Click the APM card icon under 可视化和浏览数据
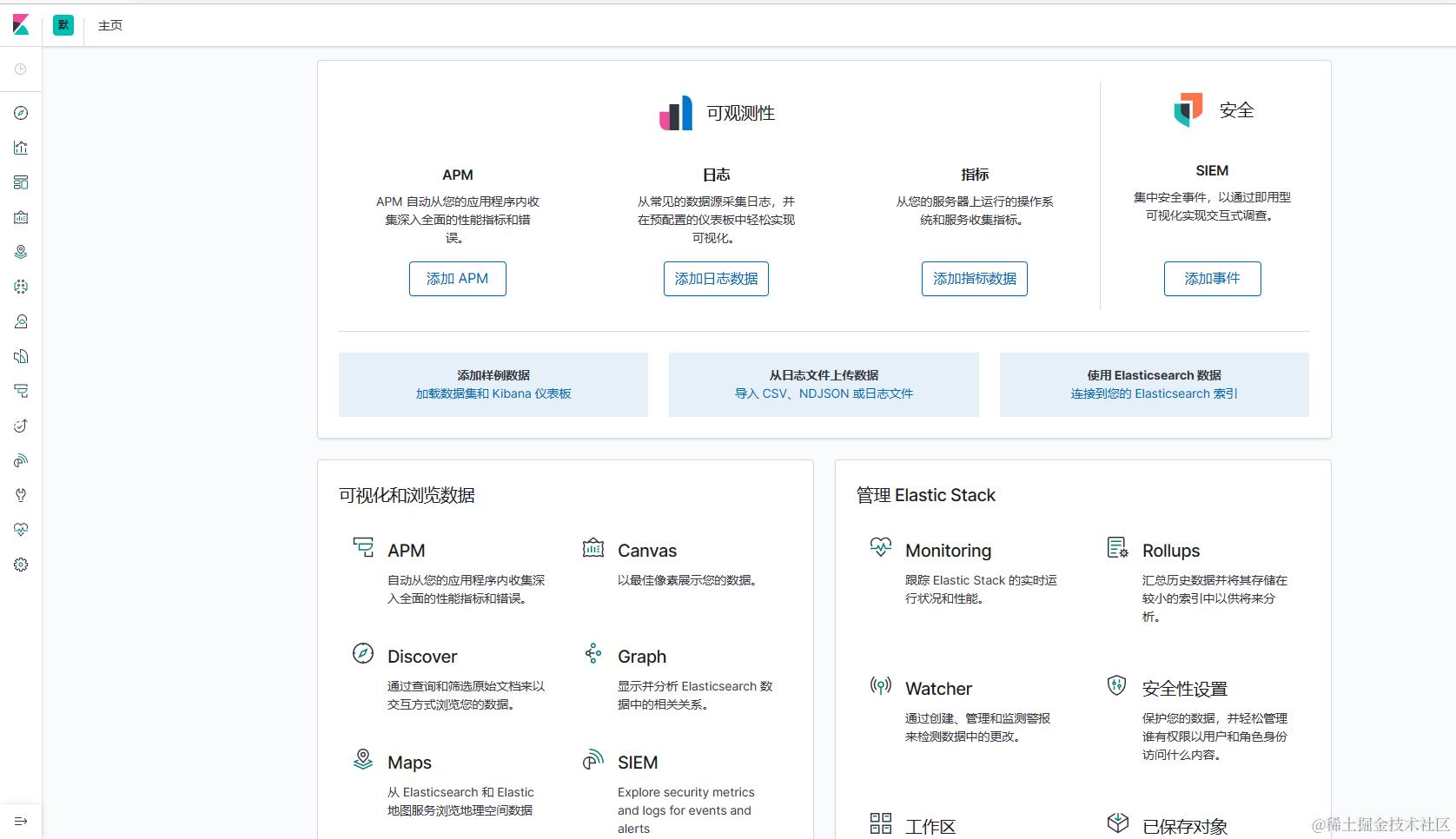 coord(363,547)
